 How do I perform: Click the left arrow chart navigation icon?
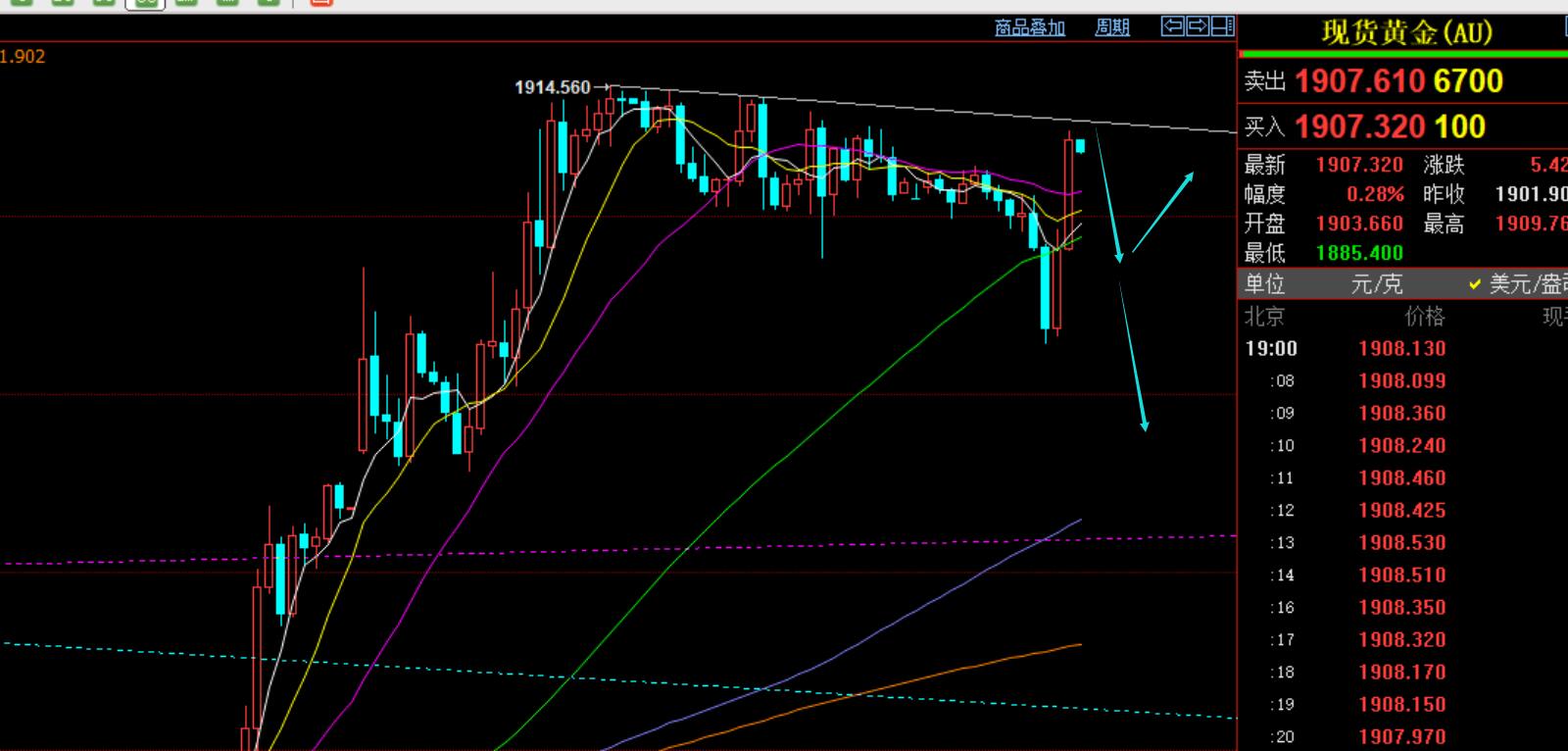[1172, 26]
